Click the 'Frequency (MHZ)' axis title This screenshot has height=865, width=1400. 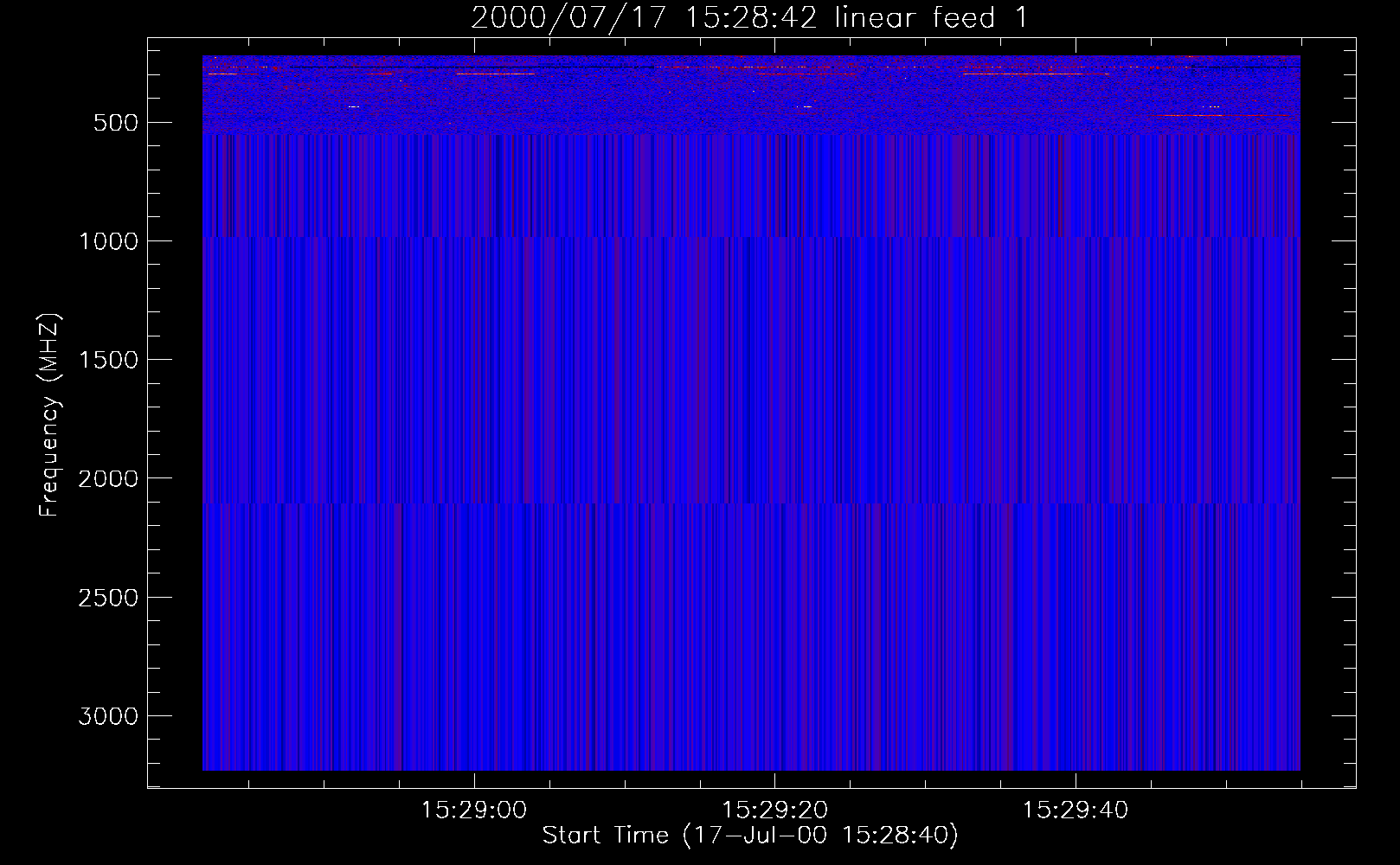pos(49,414)
